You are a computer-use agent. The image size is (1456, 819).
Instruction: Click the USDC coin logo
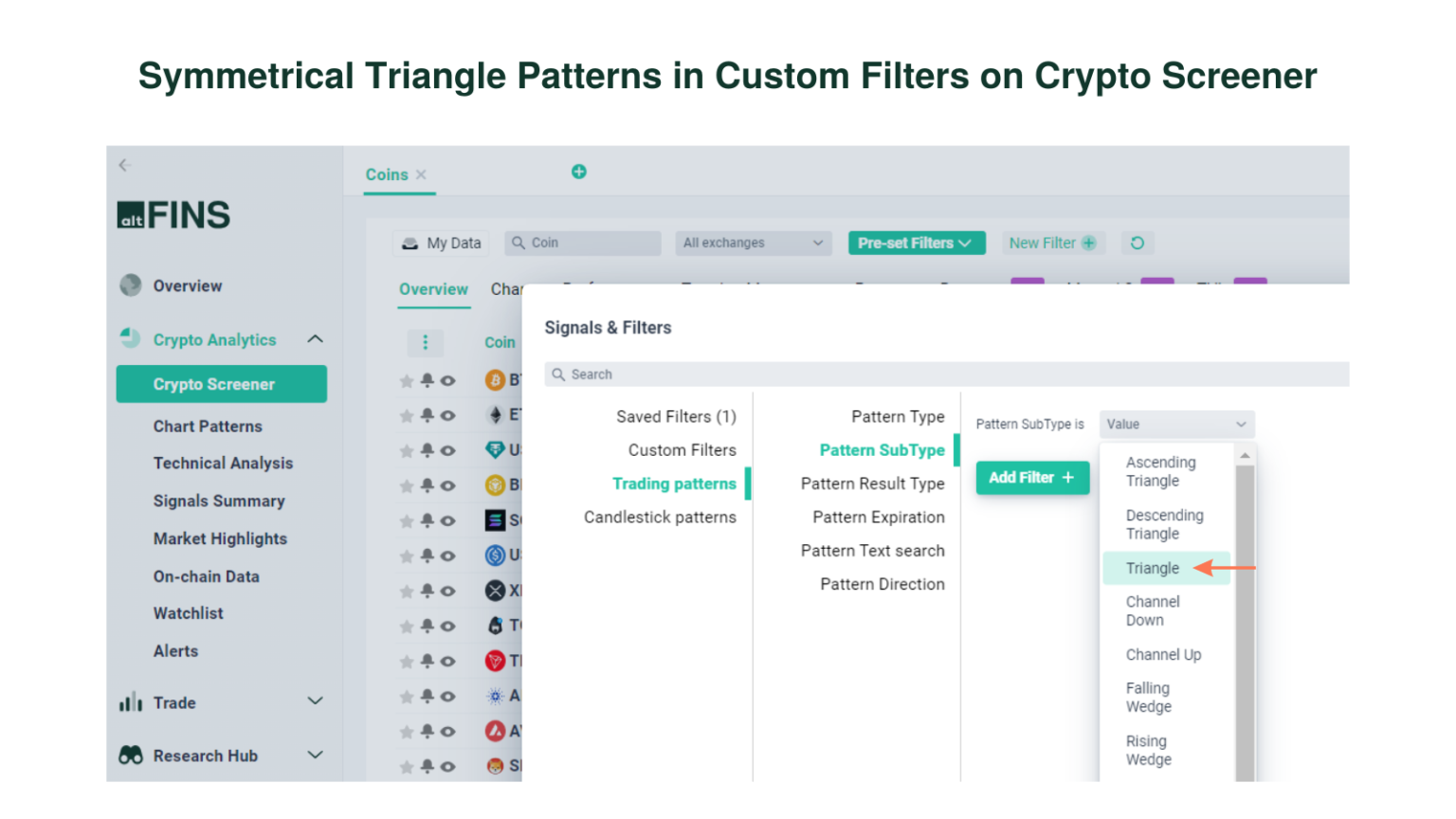pyautogui.click(x=495, y=555)
